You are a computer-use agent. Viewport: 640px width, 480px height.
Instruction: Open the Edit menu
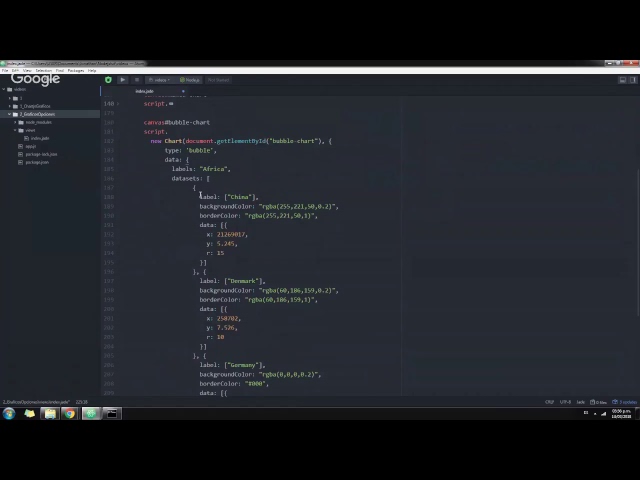click(x=15, y=71)
